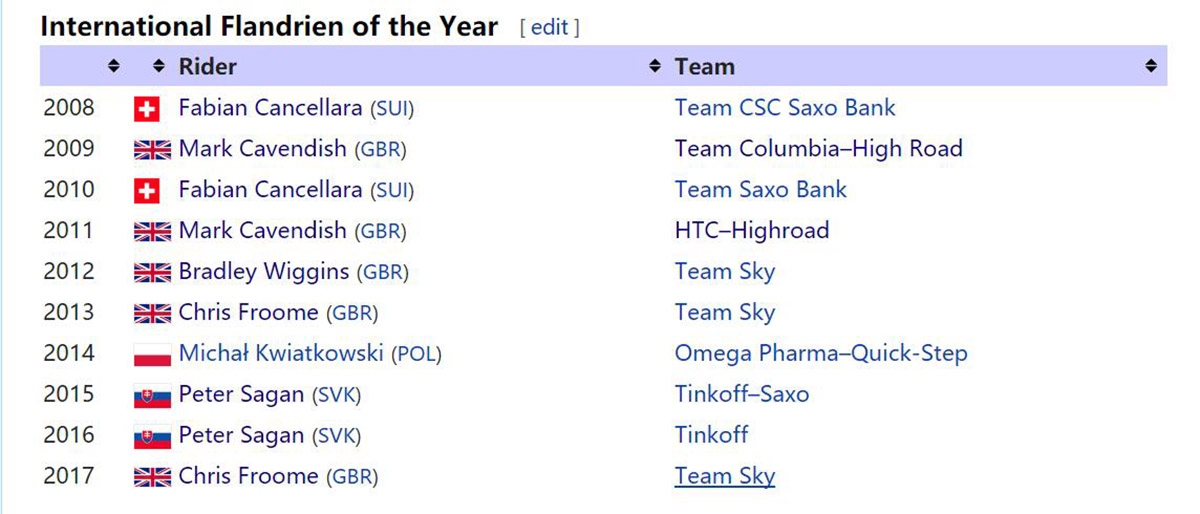Sort table using Team column arrows
This screenshot has height=514, width=1200.
point(655,67)
